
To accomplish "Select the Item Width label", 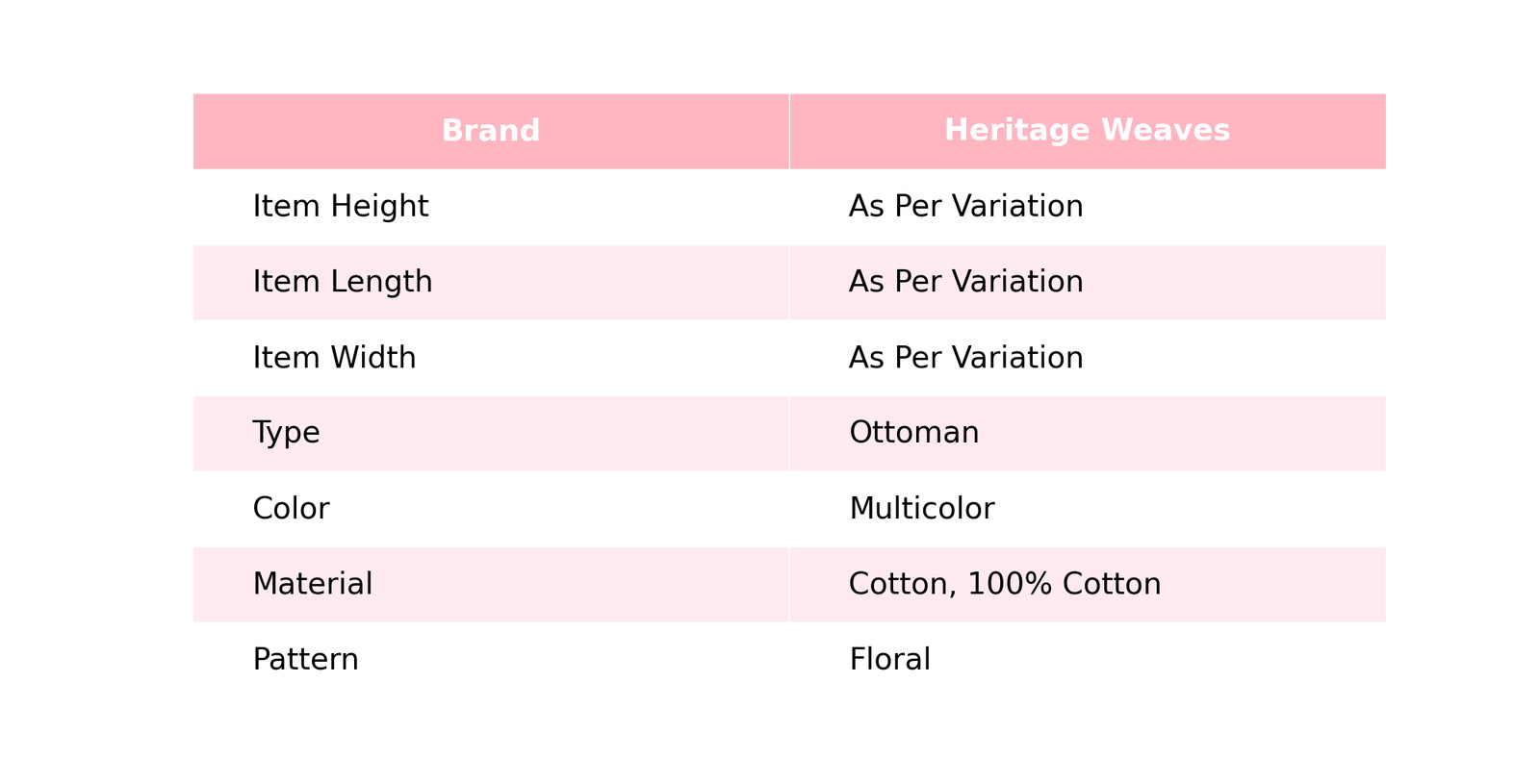I will [x=334, y=358].
